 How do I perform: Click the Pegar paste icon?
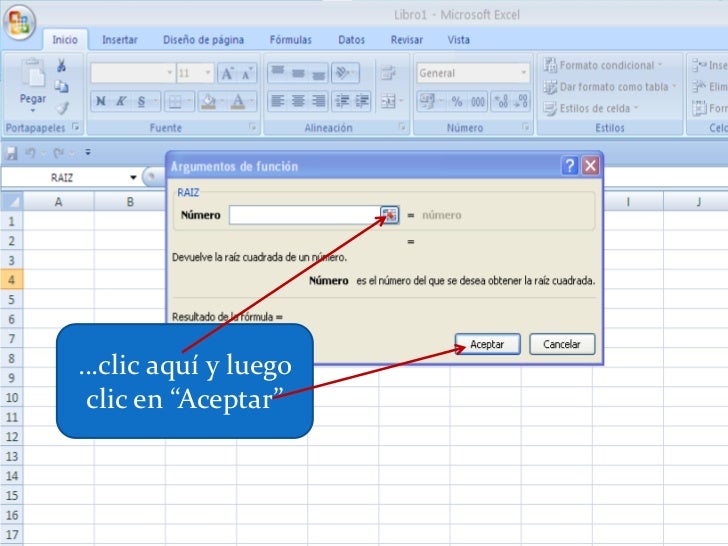[33, 74]
